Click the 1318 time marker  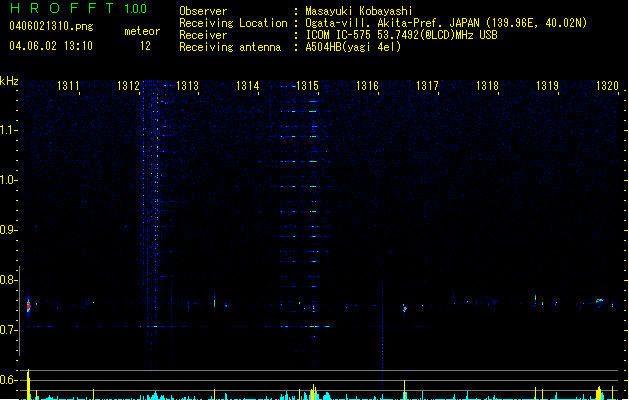coord(487,86)
